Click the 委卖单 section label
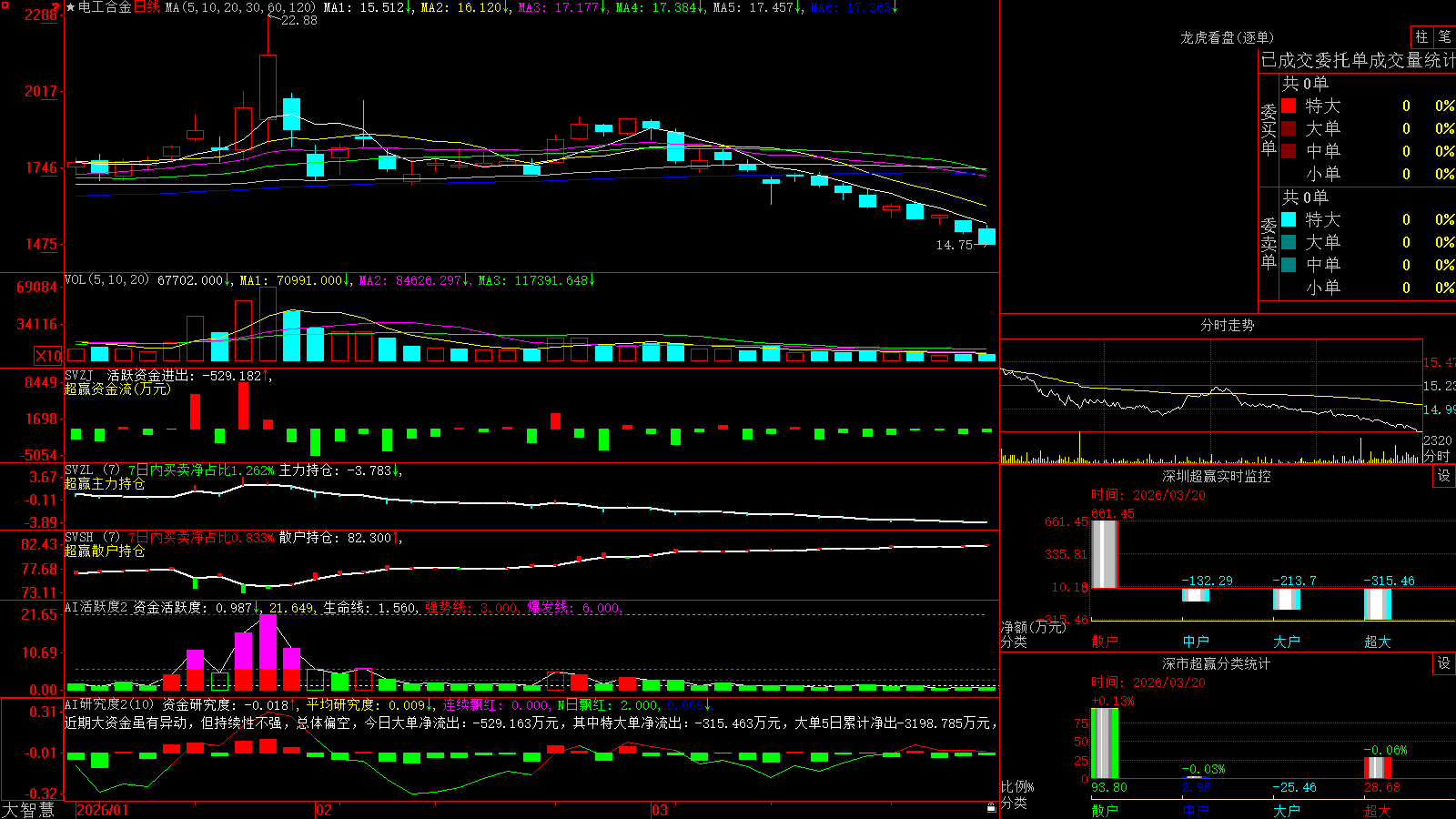This screenshot has width=1456, height=819. tap(1269, 244)
